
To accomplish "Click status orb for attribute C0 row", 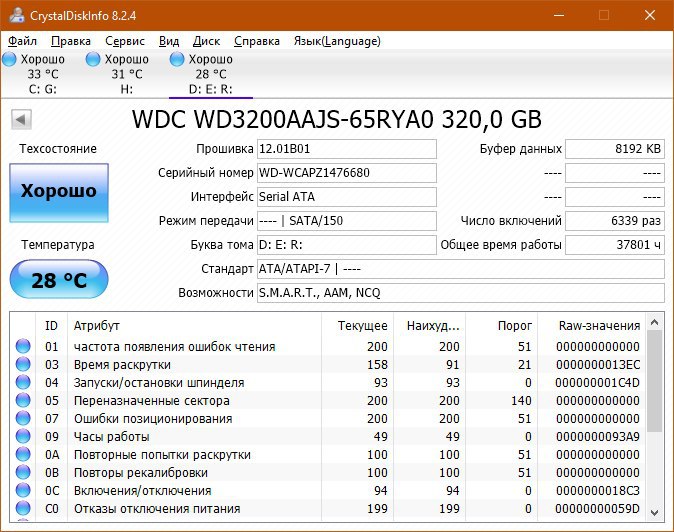I will click(23, 509).
